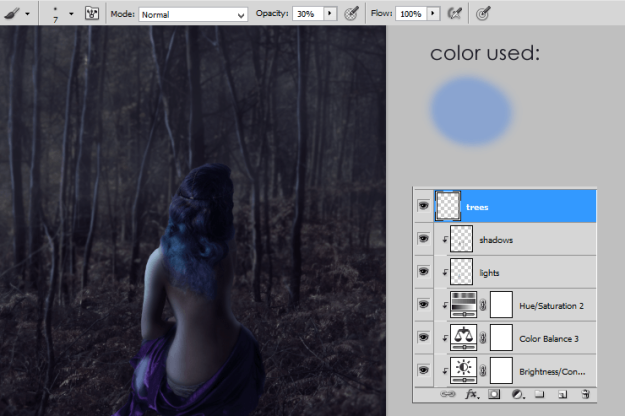Select the Hue/Saturation 2 layer mask

tap(501, 305)
